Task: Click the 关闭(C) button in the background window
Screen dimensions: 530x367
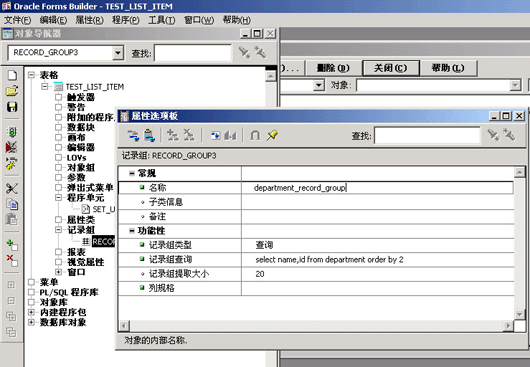Action: (391, 68)
